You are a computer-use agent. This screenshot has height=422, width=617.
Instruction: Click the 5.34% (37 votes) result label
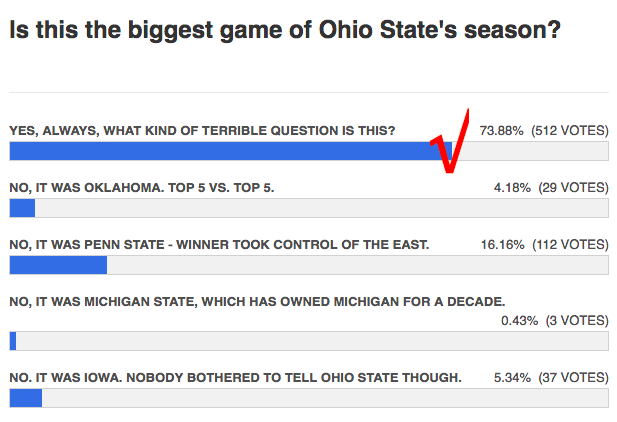coord(551,378)
